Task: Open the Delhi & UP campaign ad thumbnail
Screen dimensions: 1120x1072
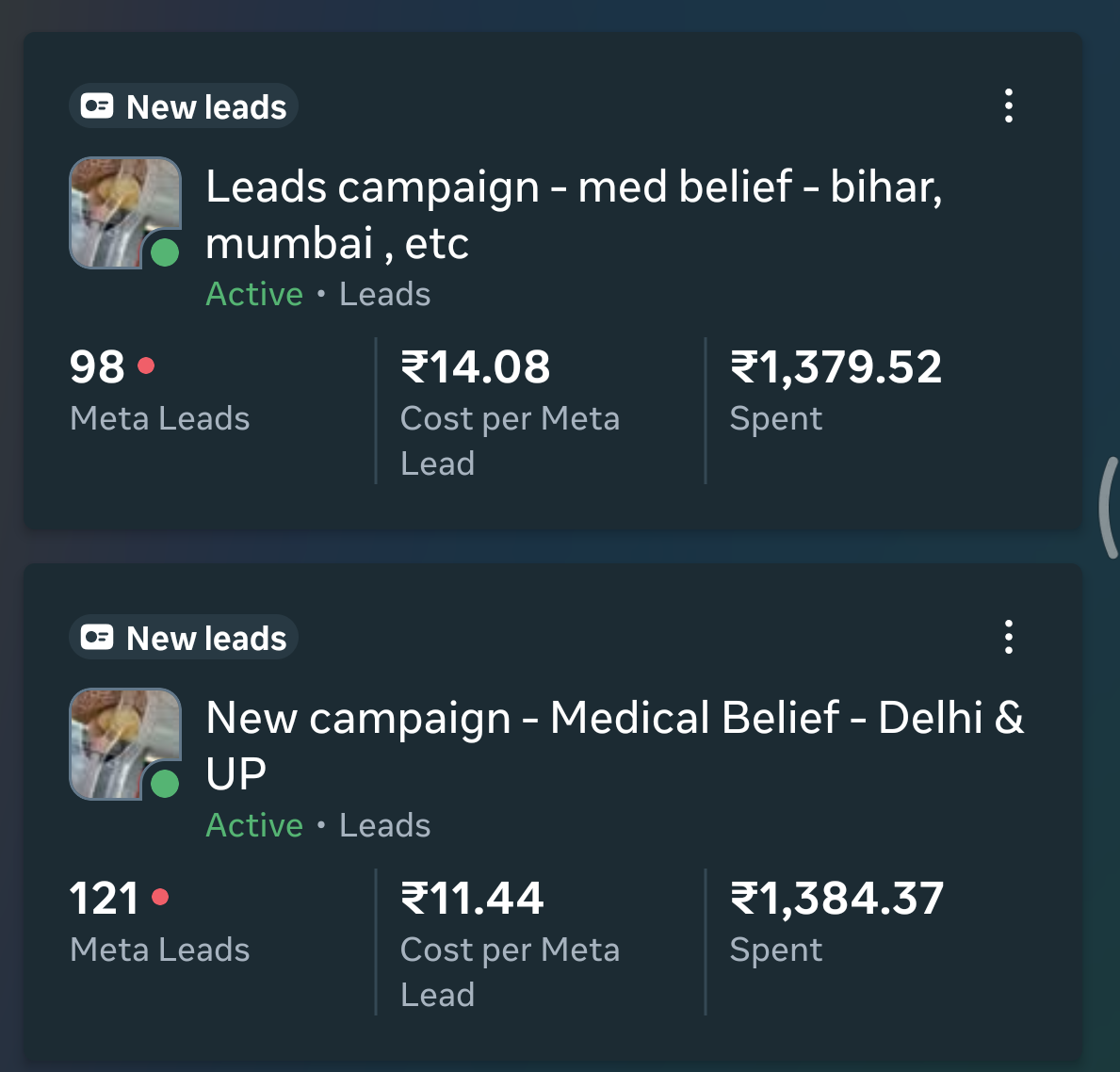Action: tap(119, 739)
